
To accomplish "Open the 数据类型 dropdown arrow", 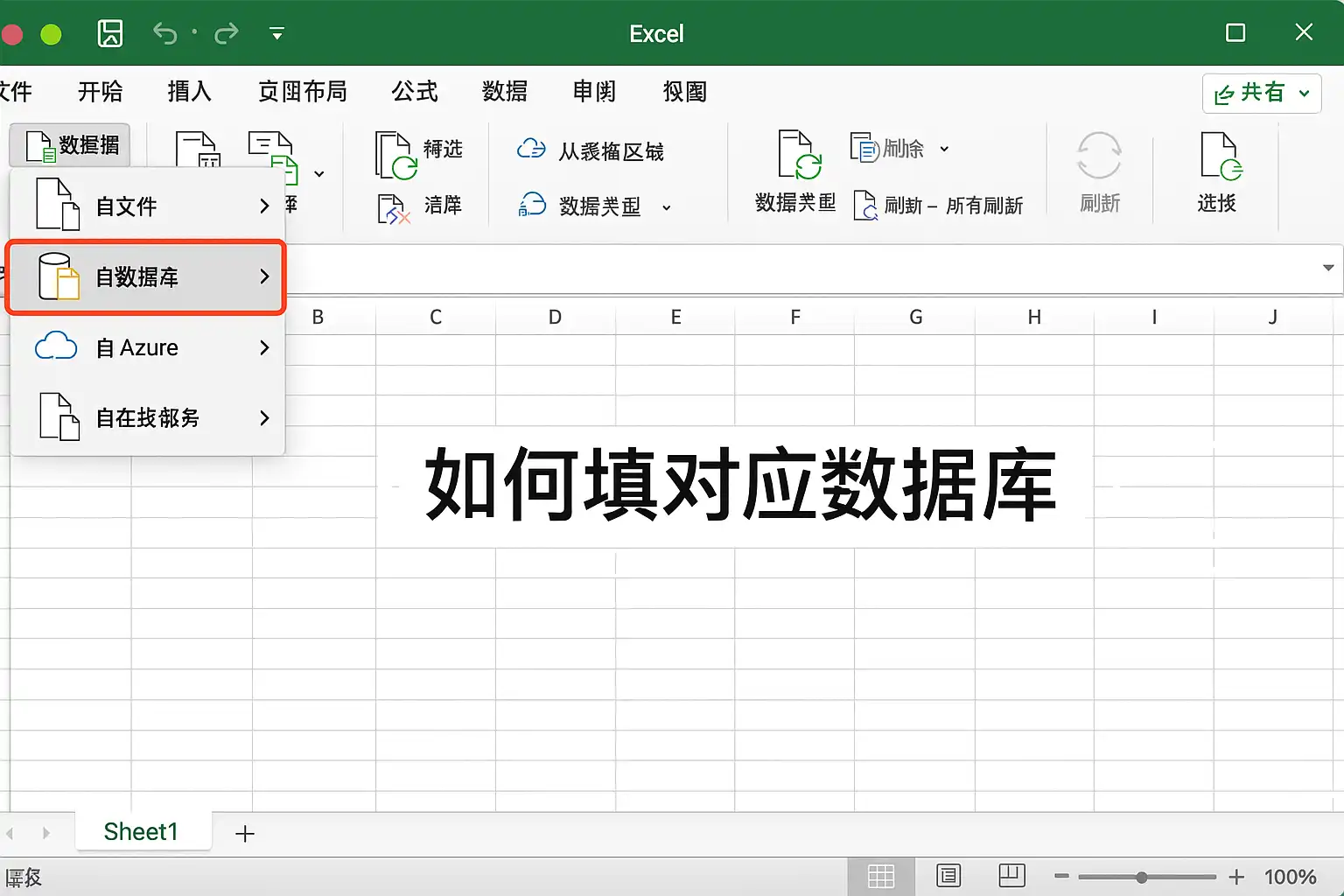I will [x=667, y=208].
